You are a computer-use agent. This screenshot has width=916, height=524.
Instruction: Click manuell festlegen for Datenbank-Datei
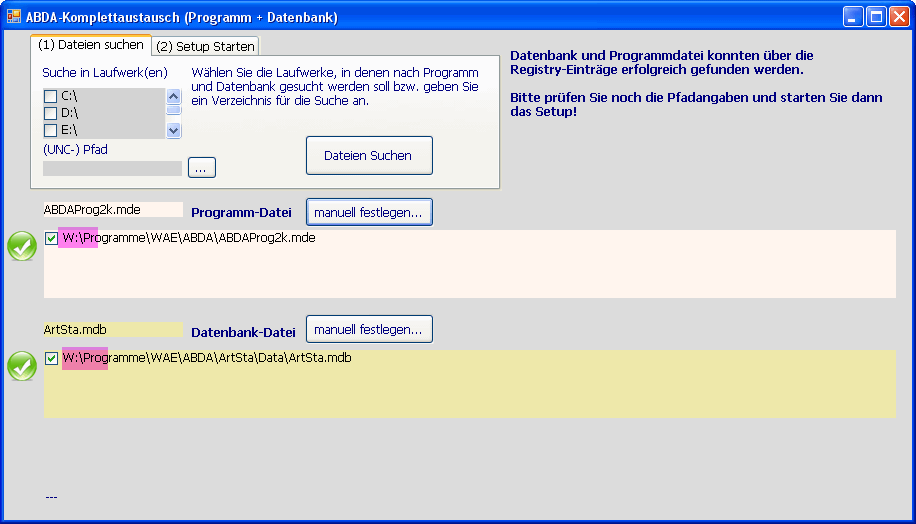pos(369,329)
